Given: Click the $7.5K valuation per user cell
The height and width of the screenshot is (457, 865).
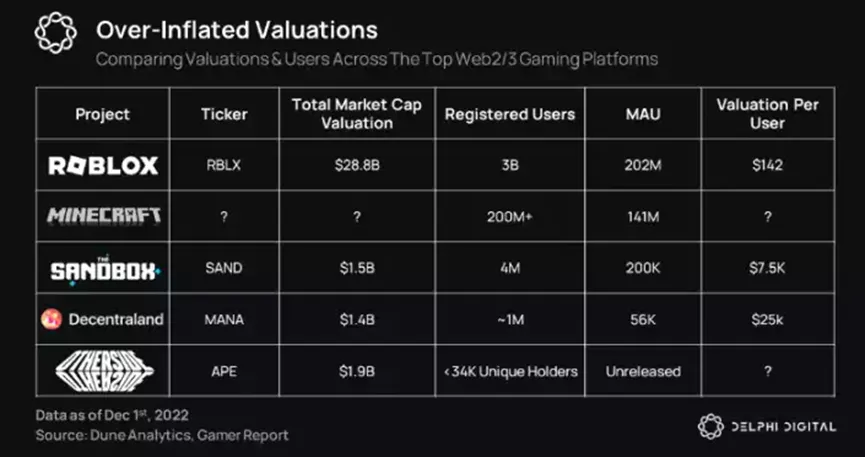Looking at the screenshot, I should [x=767, y=268].
